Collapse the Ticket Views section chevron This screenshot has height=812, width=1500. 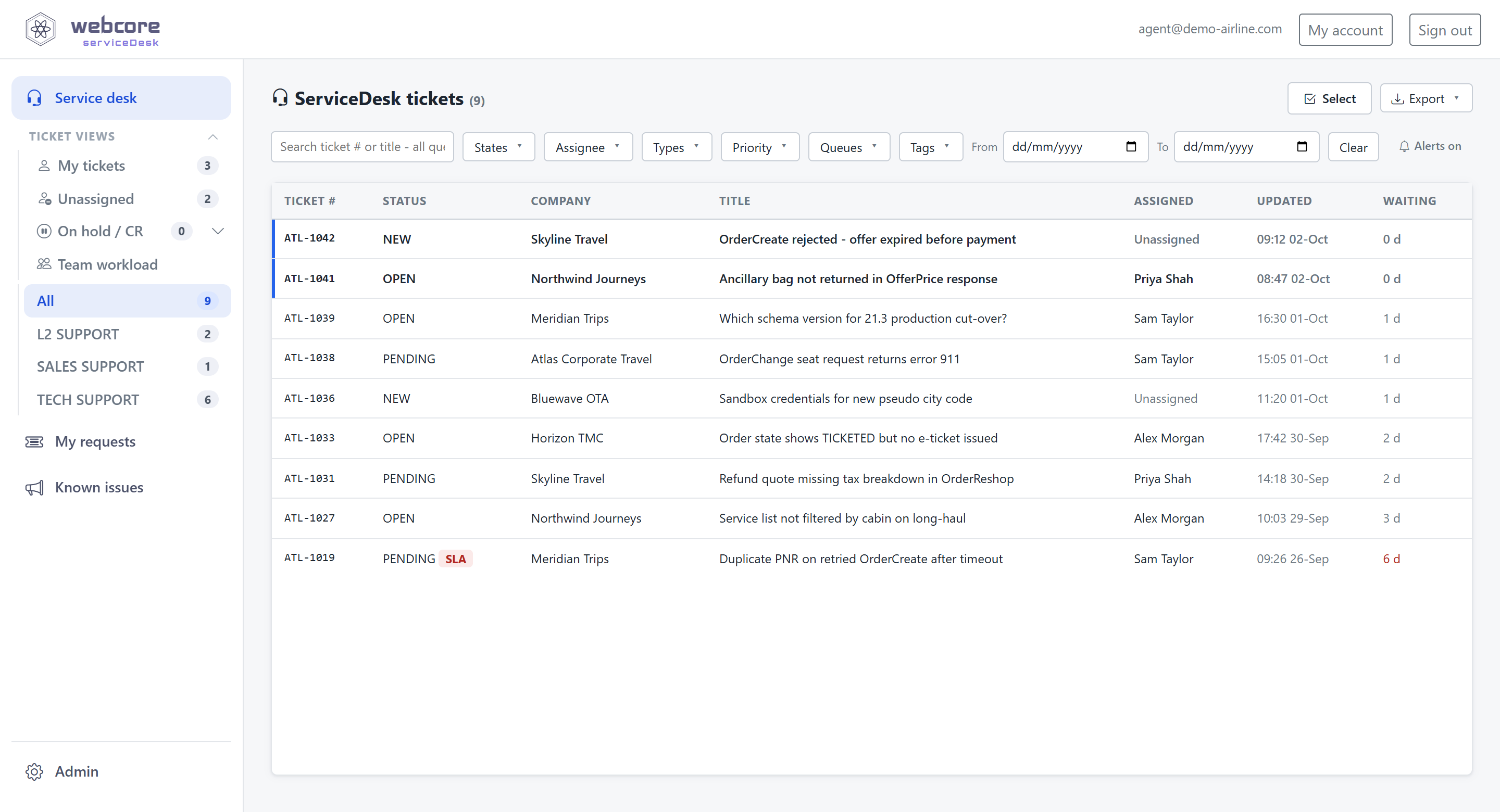(213, 137)
